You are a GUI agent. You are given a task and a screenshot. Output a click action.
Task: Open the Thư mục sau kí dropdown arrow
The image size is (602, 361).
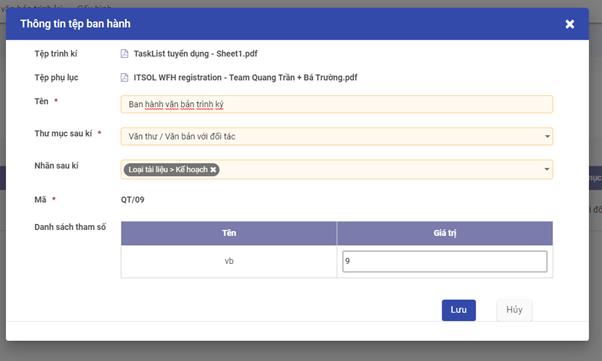pyautogui.click(x=547, y=136)
